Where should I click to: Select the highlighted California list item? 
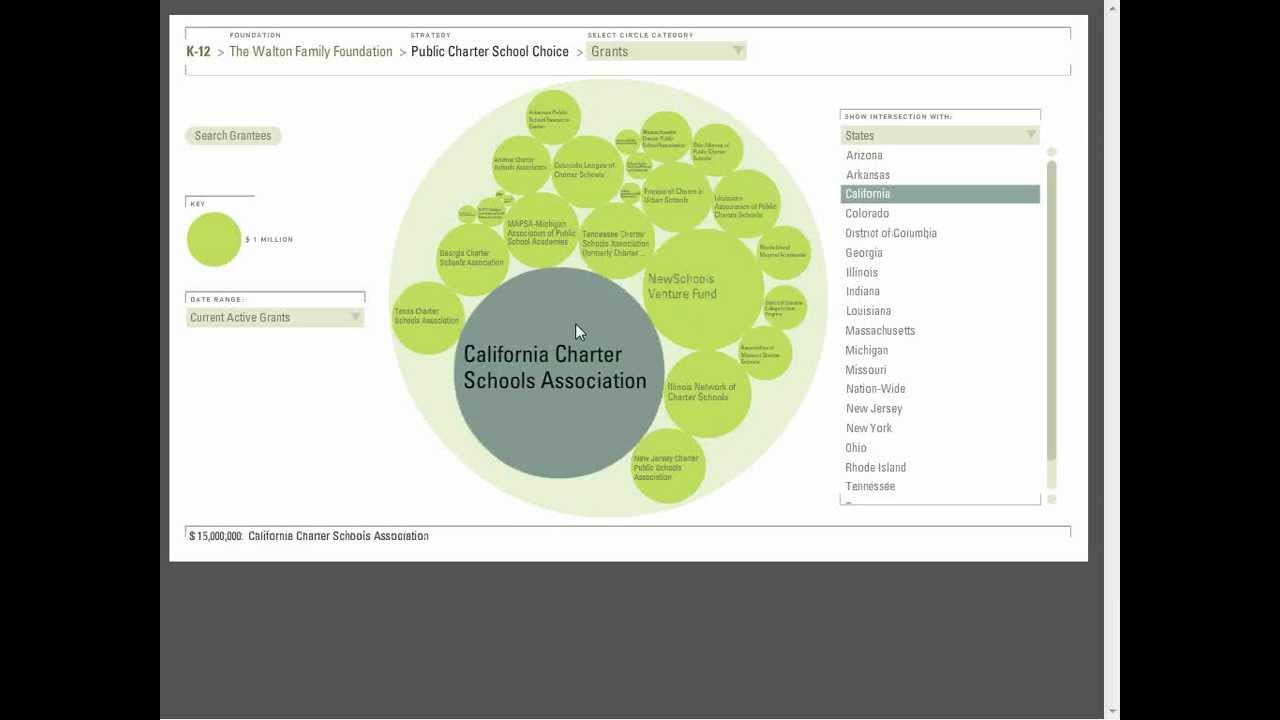click(940, 194)
